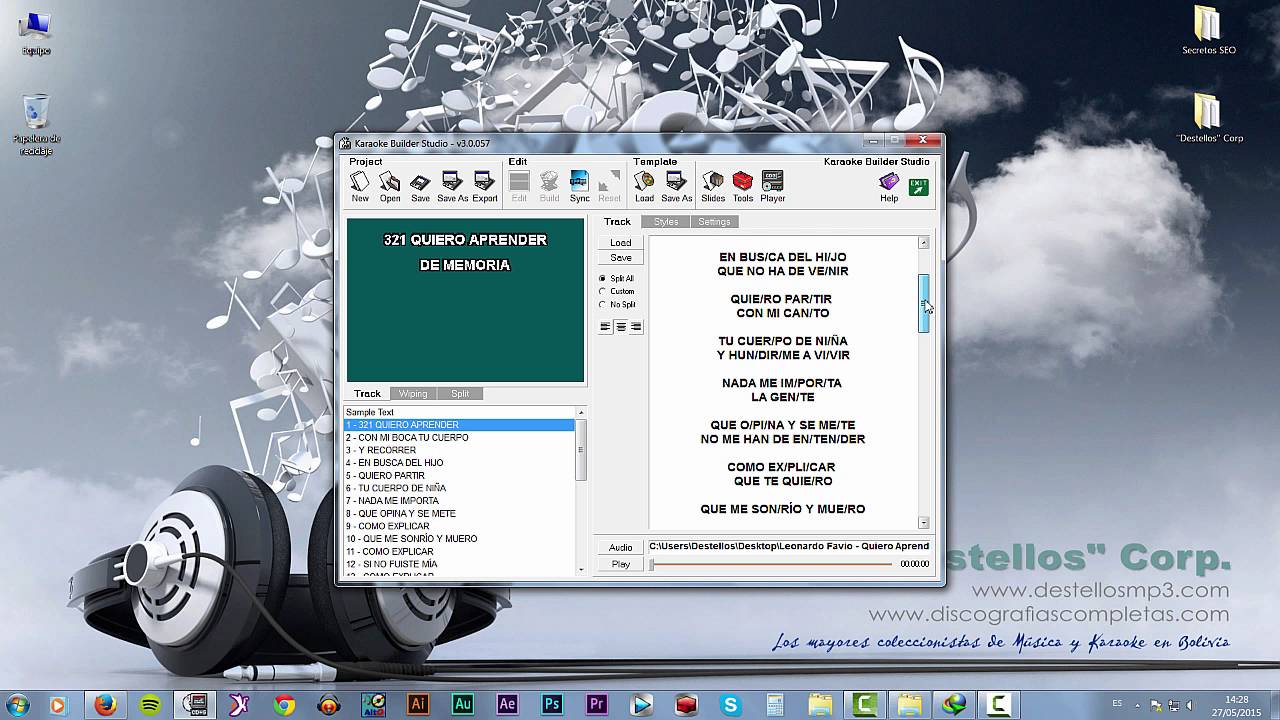Open the Papelera de reciclaje desktop icon
The width and height of the screenshot is (1280, 720).
pyautogui.click(x=36, y=124)
